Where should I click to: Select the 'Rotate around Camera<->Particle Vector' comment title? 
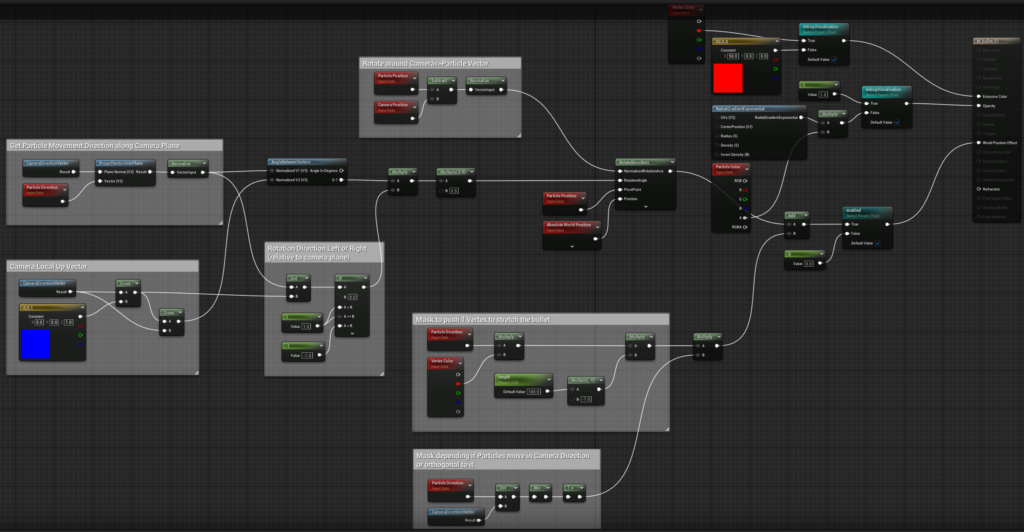[425, 63]
